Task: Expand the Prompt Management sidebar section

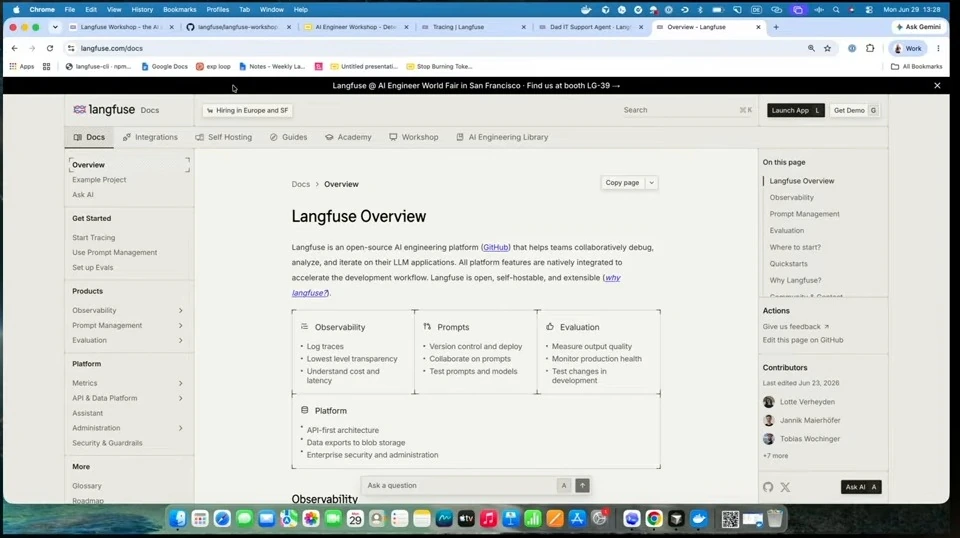Action: pos(181,326)
